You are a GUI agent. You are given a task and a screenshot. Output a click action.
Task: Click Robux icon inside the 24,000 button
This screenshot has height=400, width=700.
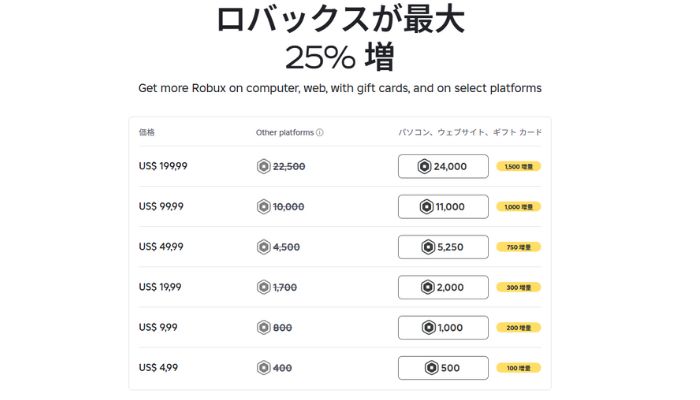point(424,167)
